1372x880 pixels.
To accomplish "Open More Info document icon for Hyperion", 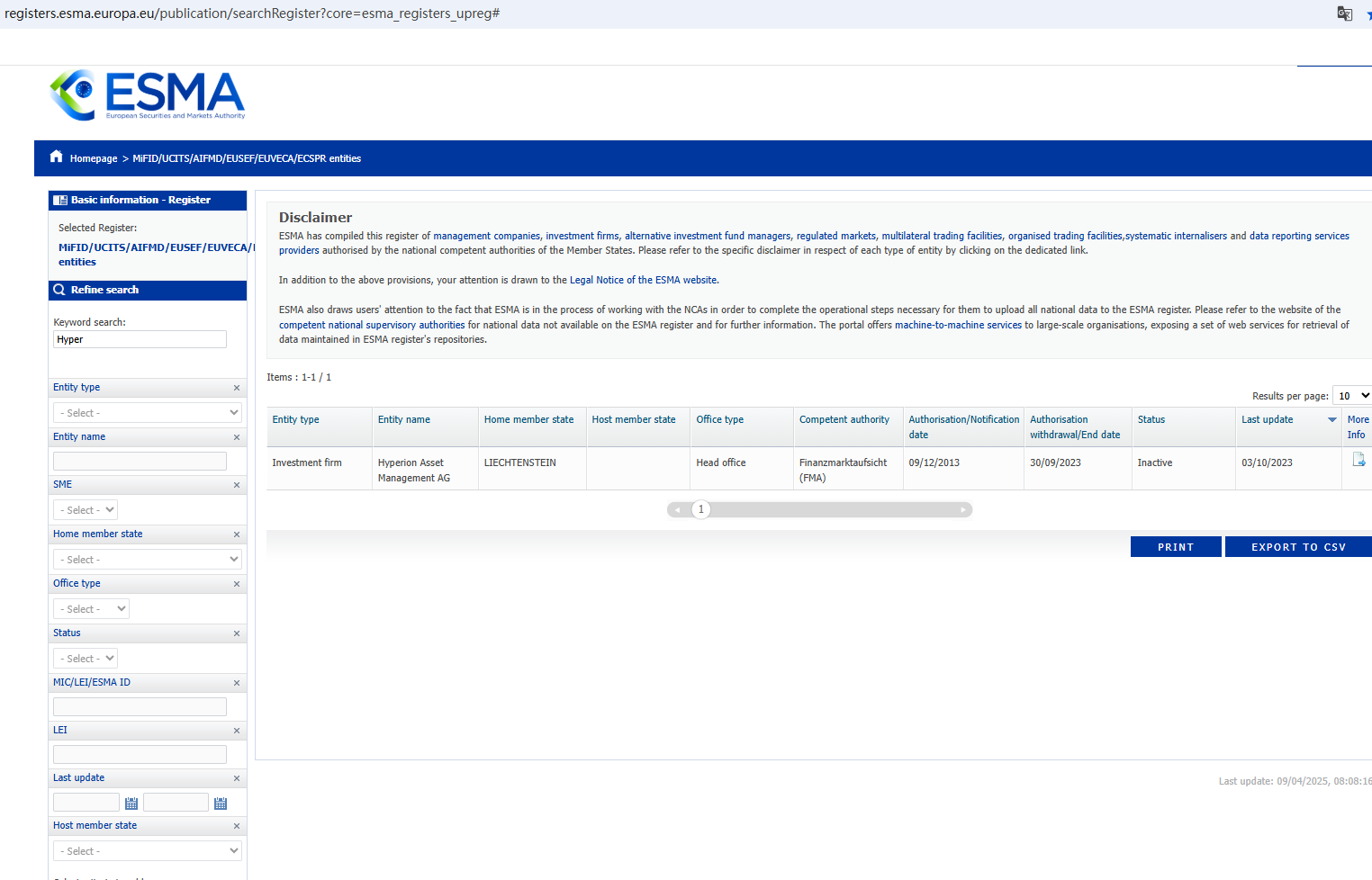I will (x=1358, y=461).
